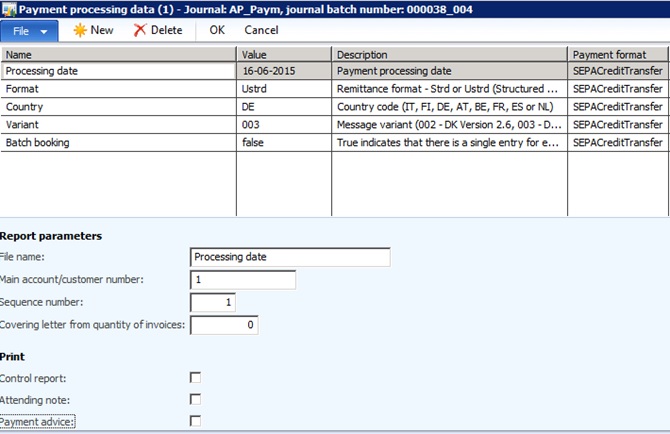Click the File name input field

click(290, 257)
